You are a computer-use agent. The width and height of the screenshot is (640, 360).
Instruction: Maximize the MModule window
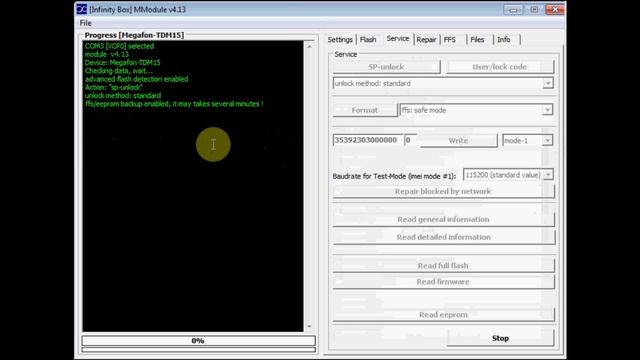coord(534,9)
